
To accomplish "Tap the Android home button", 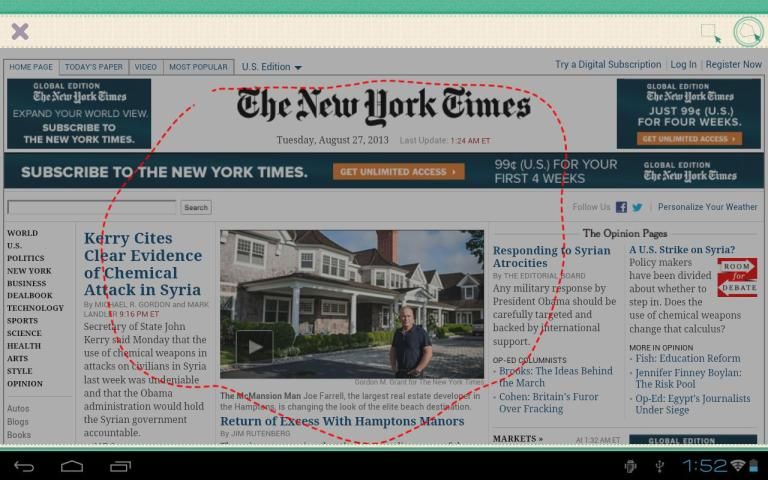I will click(72, 466).
